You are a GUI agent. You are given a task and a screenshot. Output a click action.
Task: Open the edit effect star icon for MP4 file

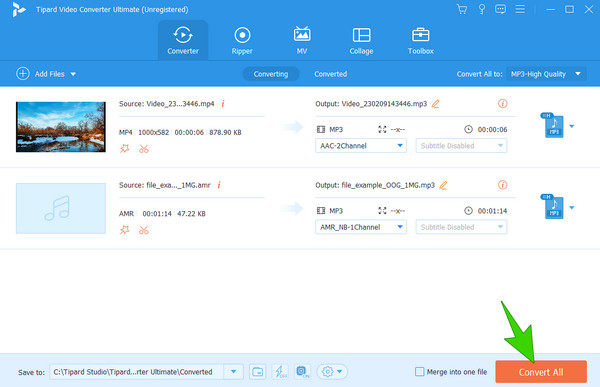pos(125,149)
